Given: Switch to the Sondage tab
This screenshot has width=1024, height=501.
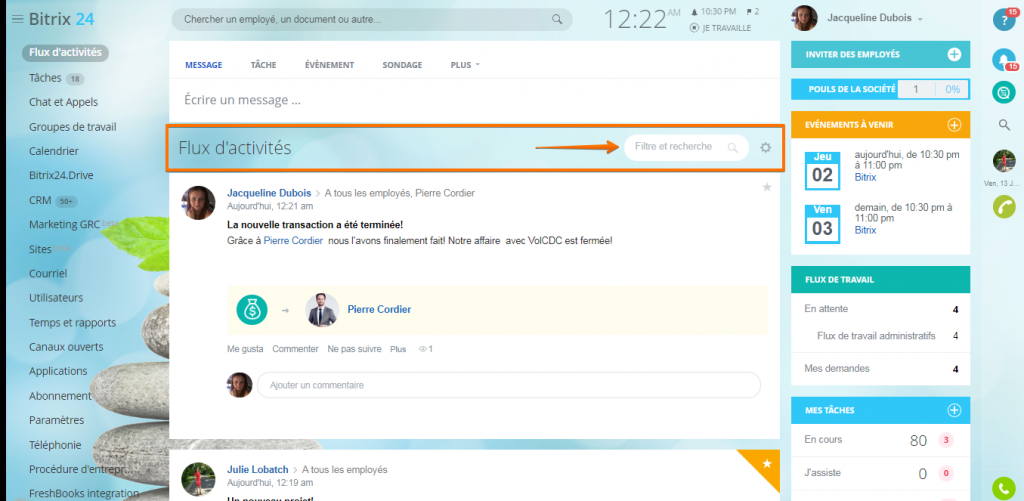Looking at the screenshot, I should click(402, 65).
